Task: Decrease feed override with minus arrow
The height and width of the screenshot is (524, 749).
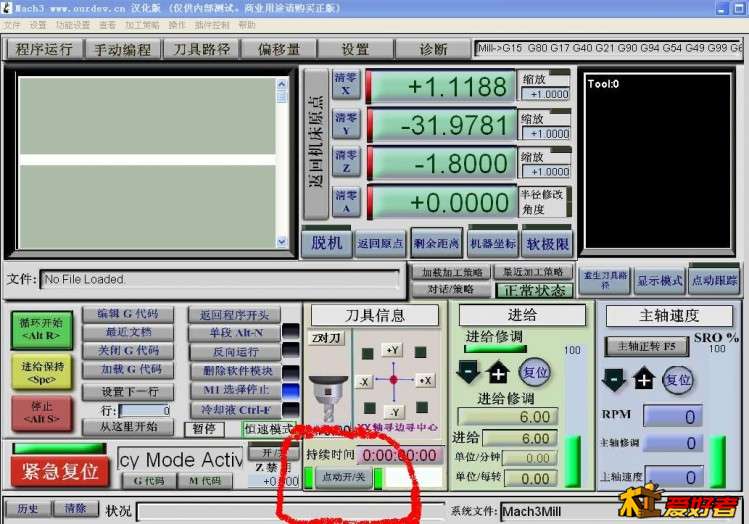Action: [x=468, y=373]
